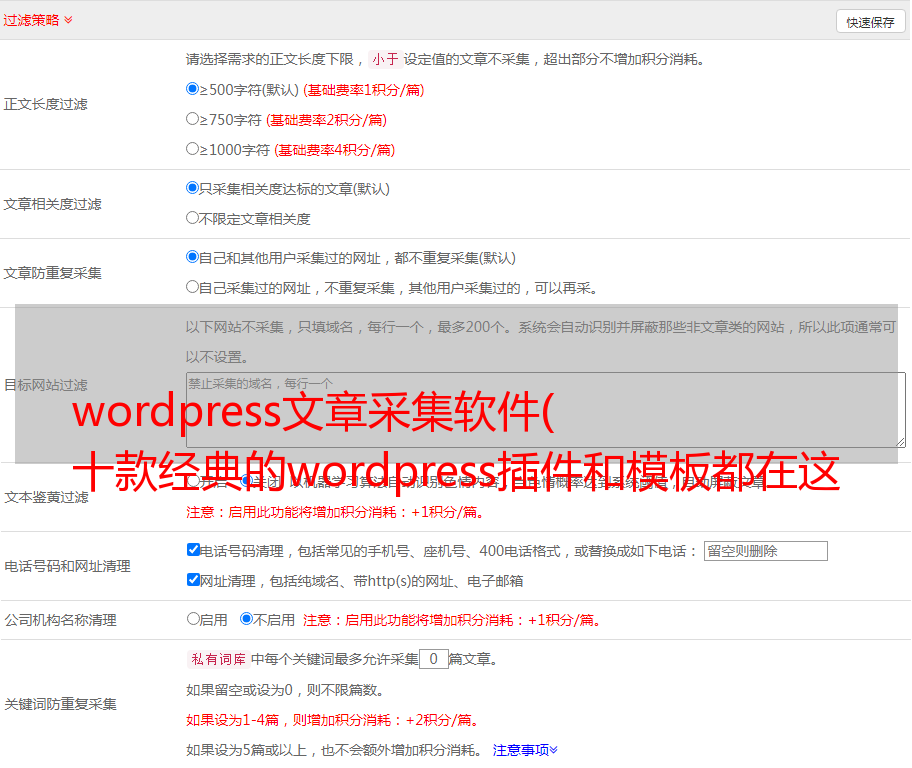Screen dimensions: 912x768
Task: Choose 只采集相关度达标的文章(默认) radio
Action: (192, 188)
